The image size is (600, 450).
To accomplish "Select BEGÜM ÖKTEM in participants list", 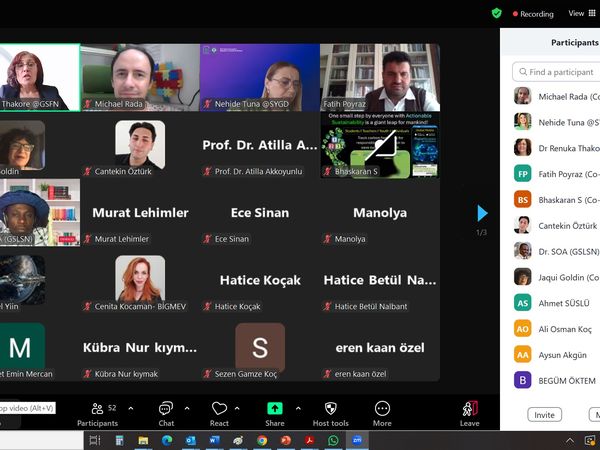I will (557, 381).
